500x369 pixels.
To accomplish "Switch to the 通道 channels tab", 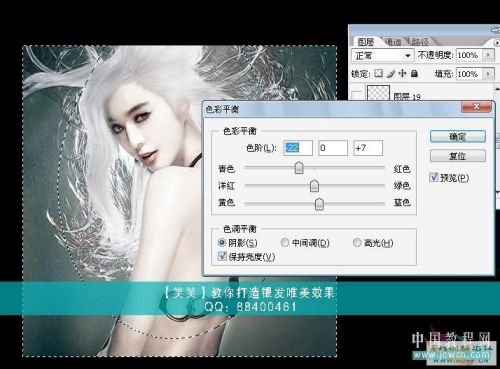I will [393, 42].
